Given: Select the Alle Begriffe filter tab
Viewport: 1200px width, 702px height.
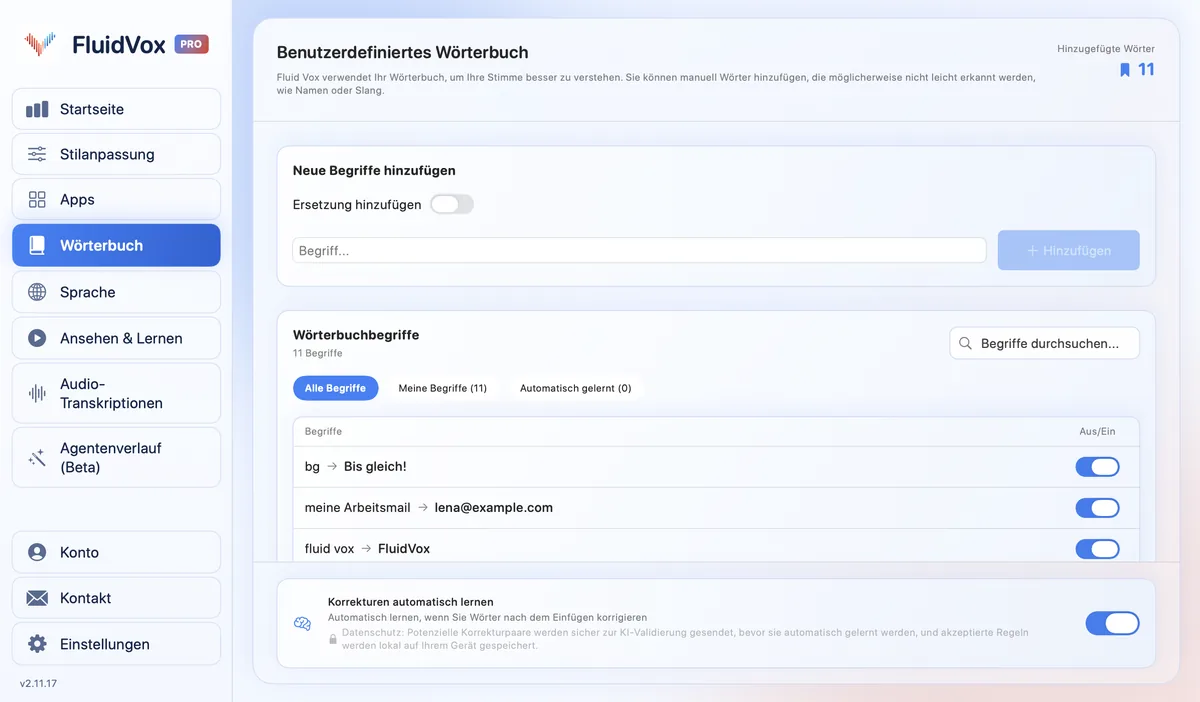Looking at the screenshot, I should pyautogui.click(x=335, y=388).
